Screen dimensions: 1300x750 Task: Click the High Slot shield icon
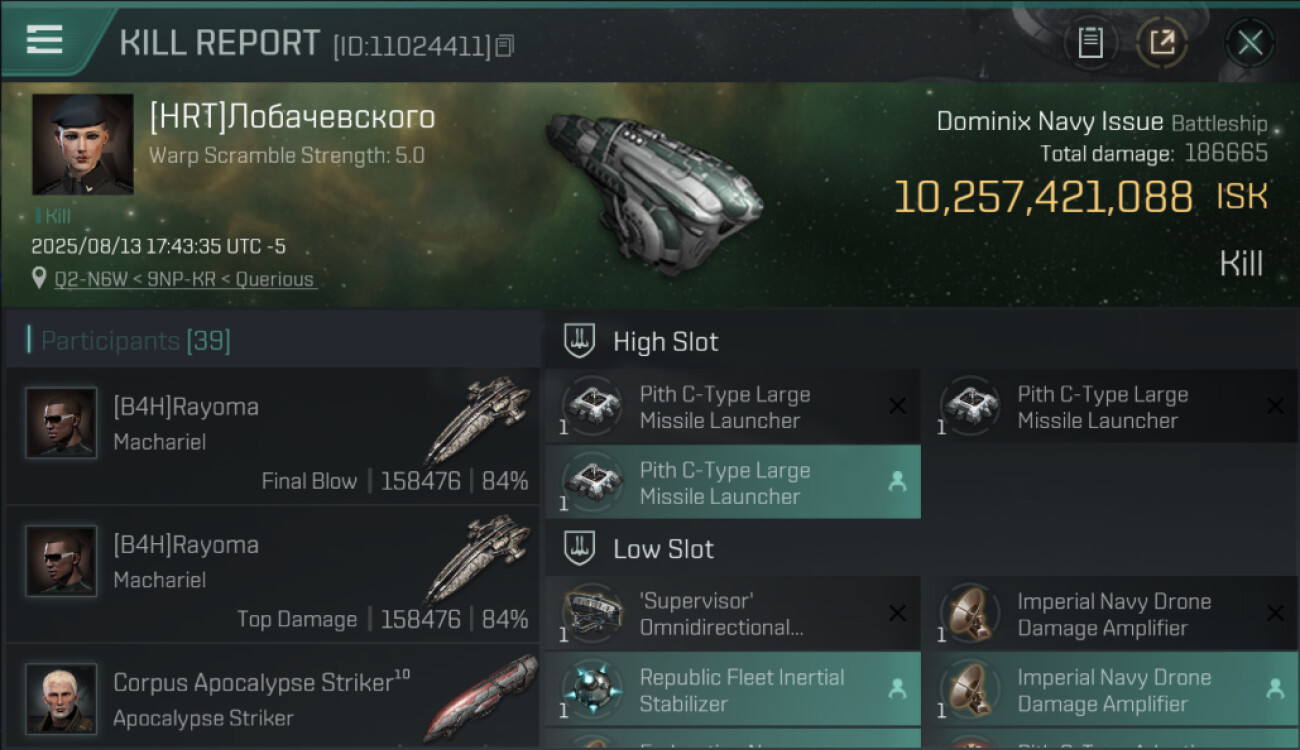(x=580, y=342)
